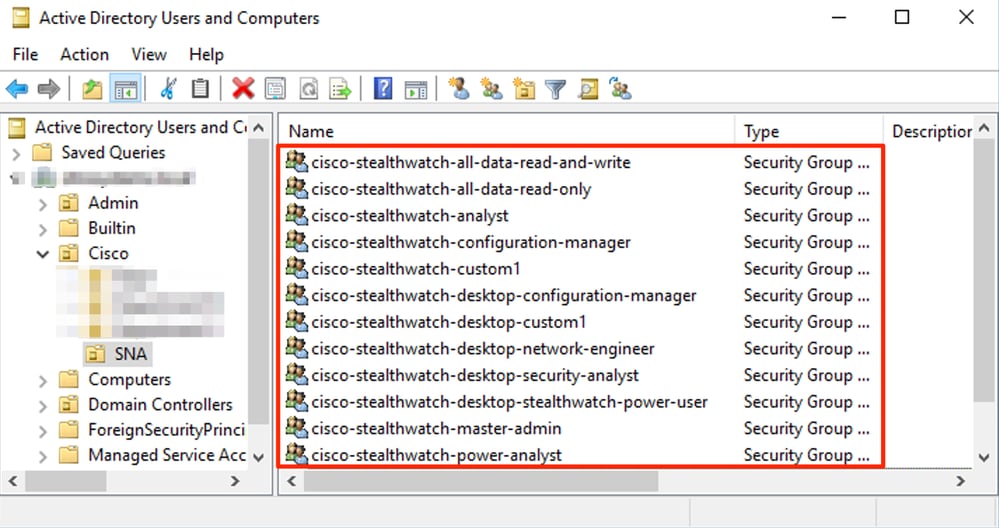
Task: Click the Export List icon
Action: click(x=340, y=89)
